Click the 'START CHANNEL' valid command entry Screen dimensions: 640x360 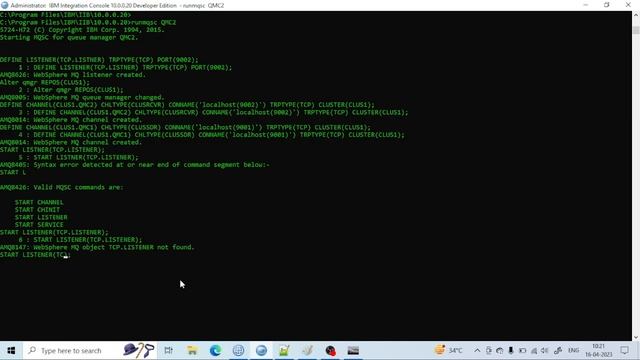(39, 202)
